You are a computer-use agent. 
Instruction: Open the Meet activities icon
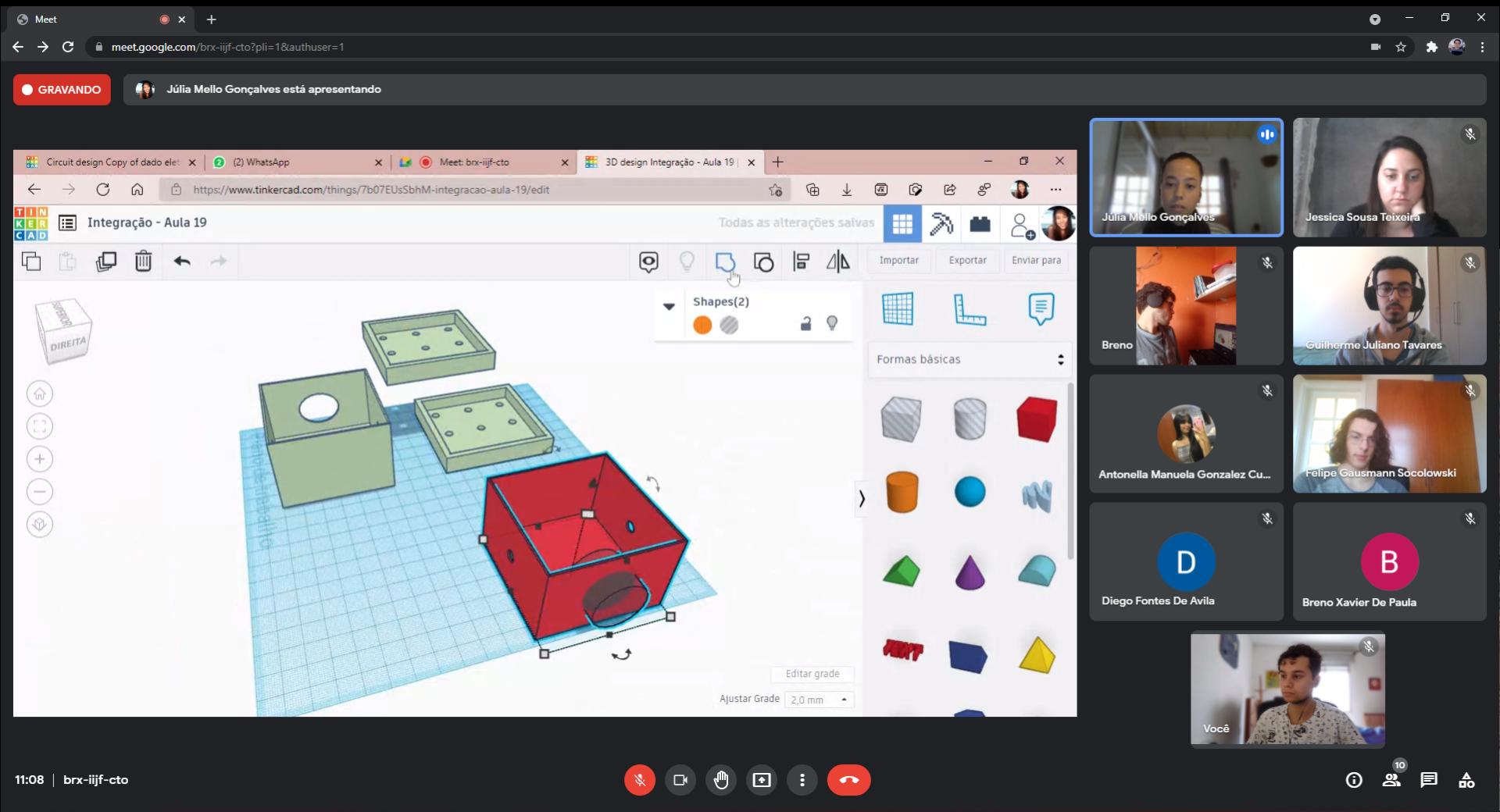pyautogui.click(x=1466, y=780)
